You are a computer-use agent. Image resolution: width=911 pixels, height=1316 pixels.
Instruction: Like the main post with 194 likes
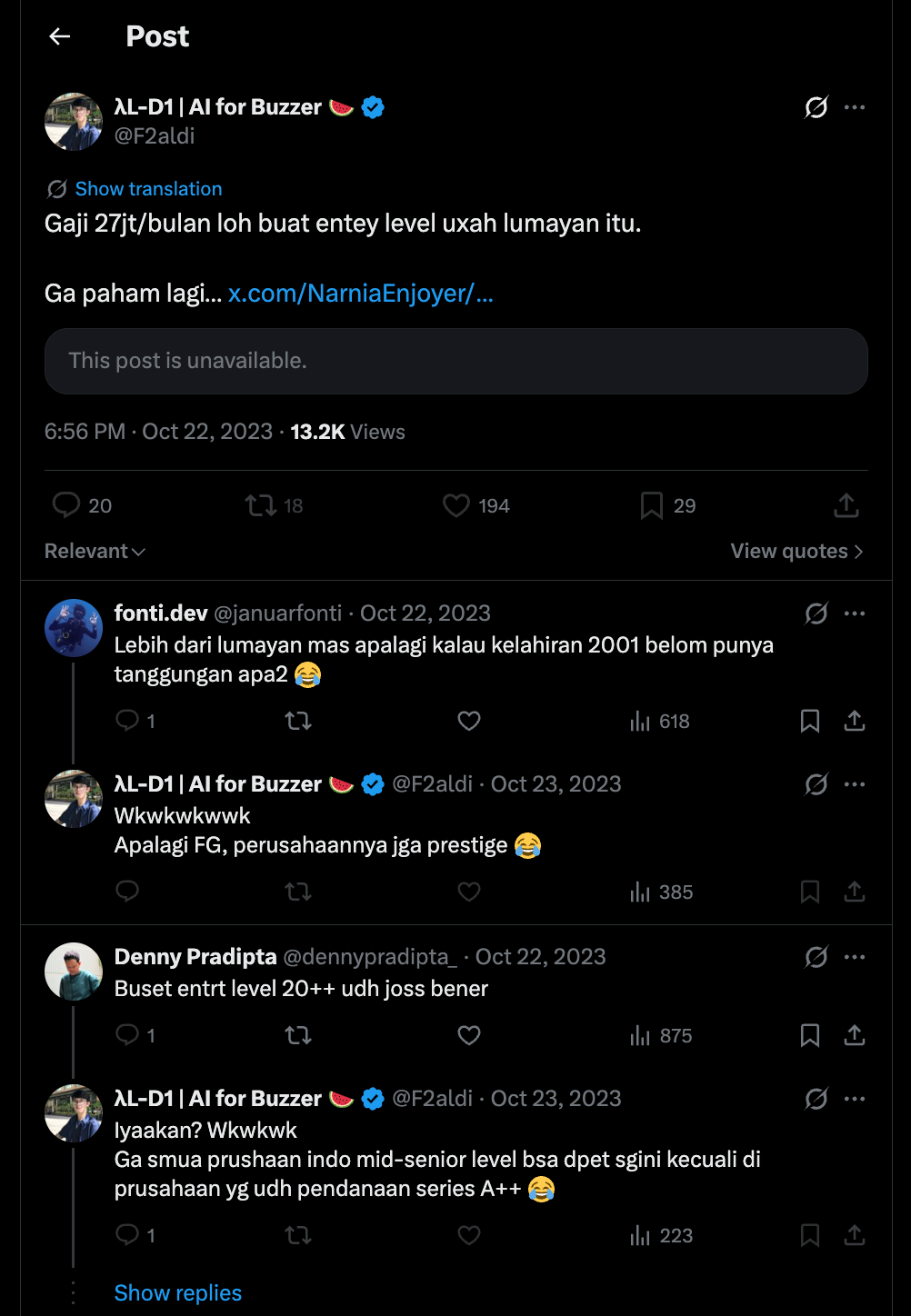[x=476, y=505]
